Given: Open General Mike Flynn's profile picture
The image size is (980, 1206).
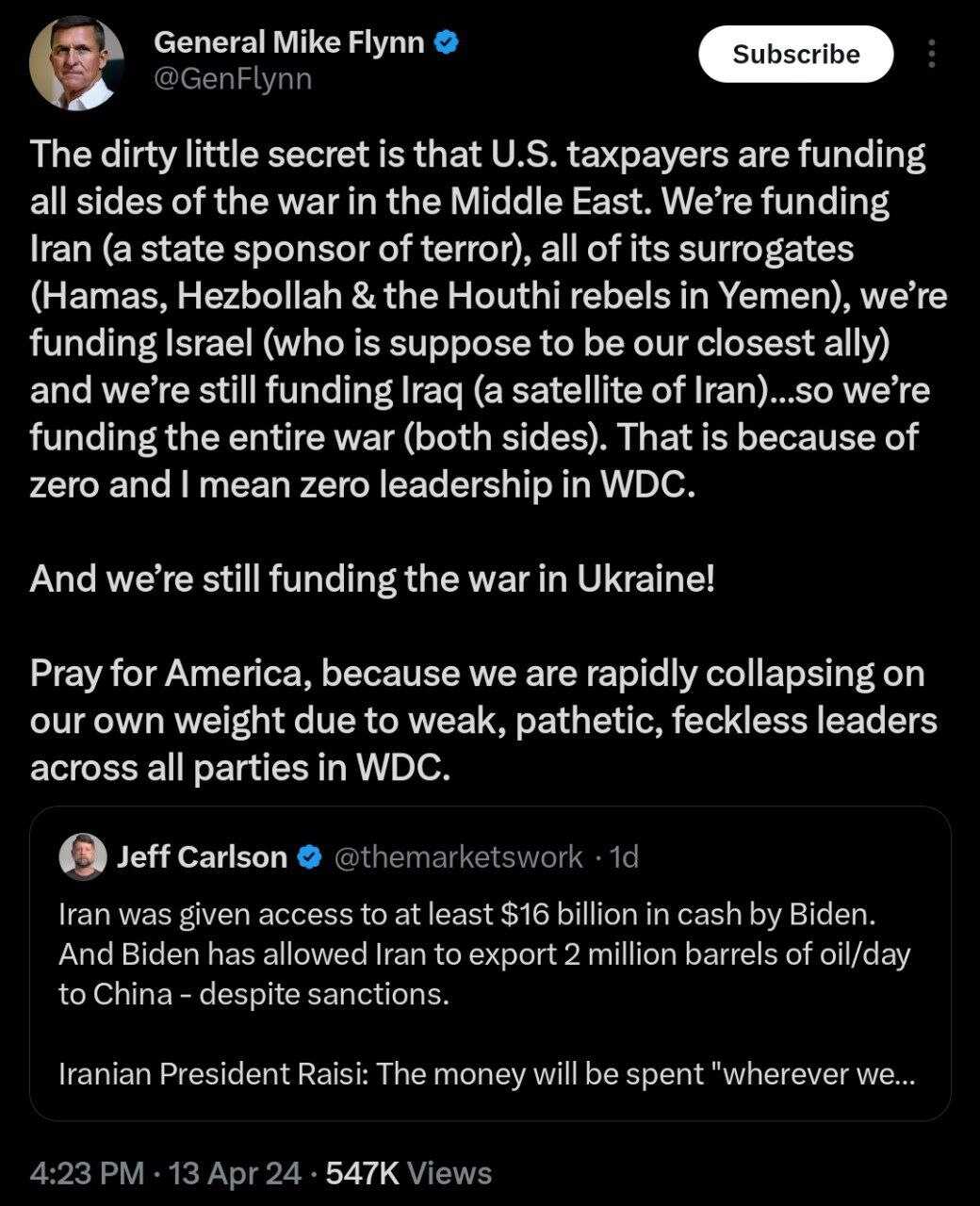Looking at the screenshot, I should [x=77, y=63].
